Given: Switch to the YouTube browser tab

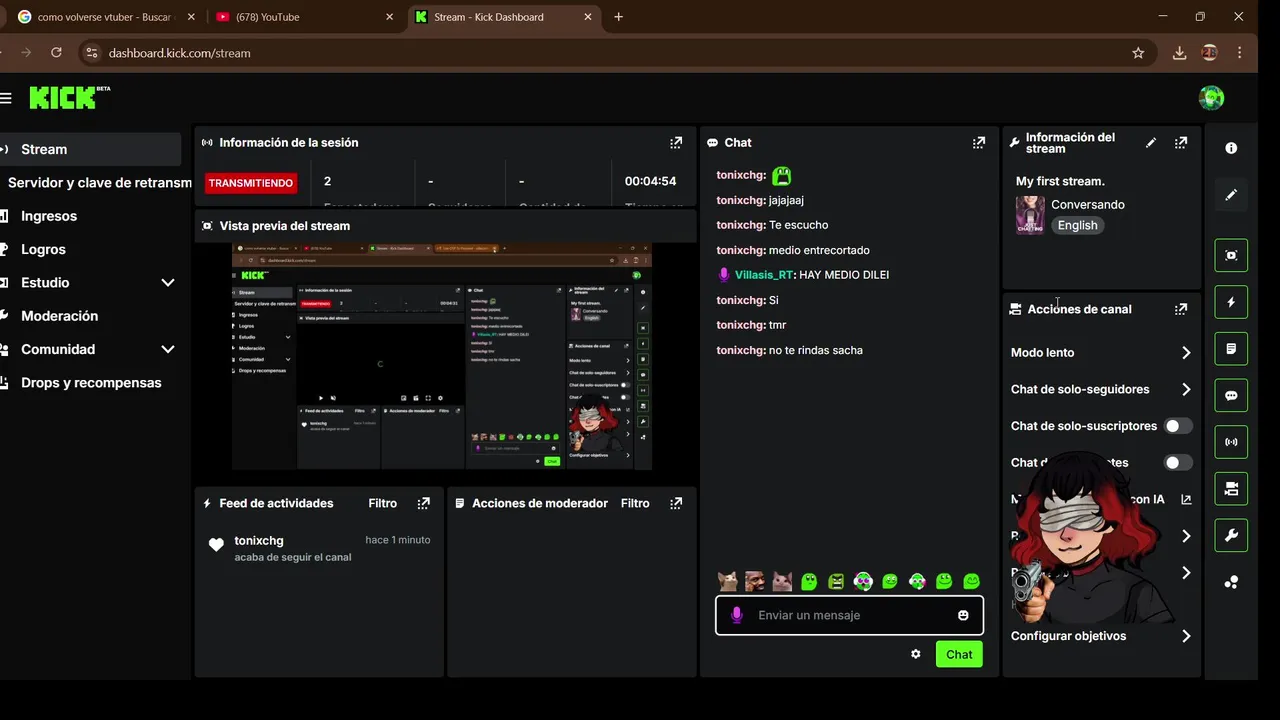Looking at the screenshot, I should tap(305, 17).
